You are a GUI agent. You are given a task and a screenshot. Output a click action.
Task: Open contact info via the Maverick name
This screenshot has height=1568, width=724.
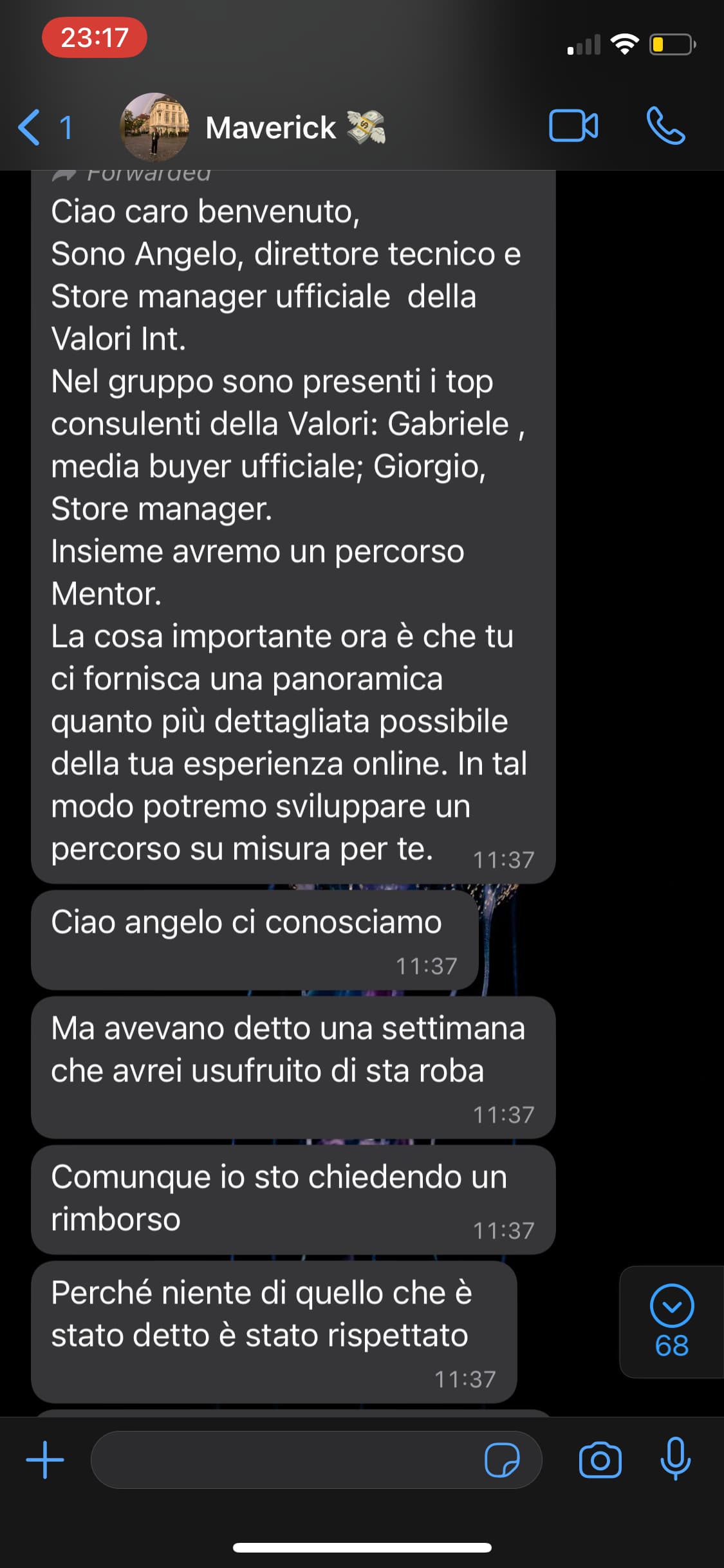point(270,127)
